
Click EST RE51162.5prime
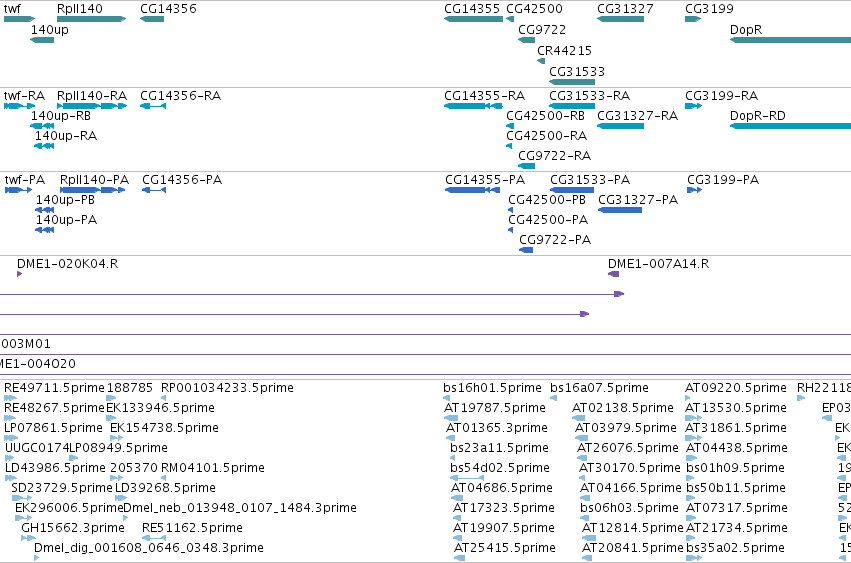(x=192, y=528)
